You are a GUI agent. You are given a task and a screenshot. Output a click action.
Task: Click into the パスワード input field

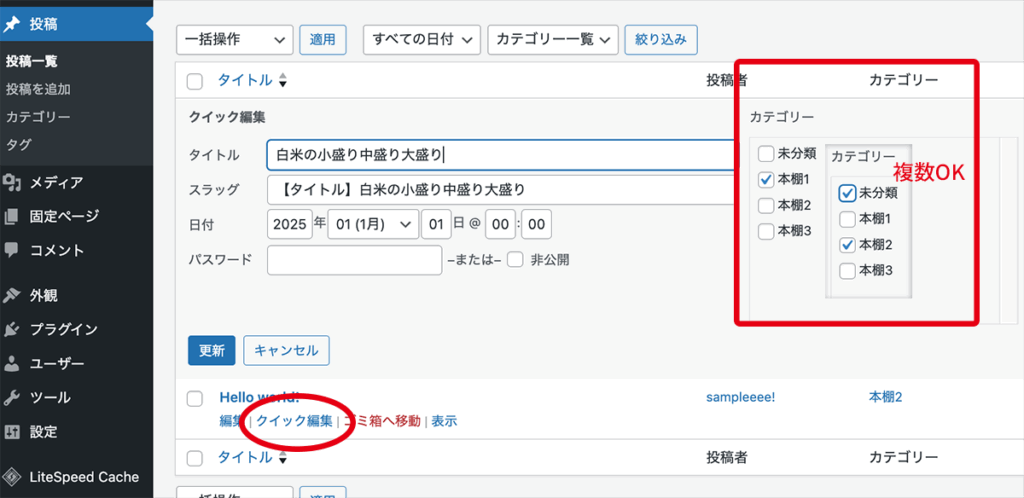pos(354,260)
